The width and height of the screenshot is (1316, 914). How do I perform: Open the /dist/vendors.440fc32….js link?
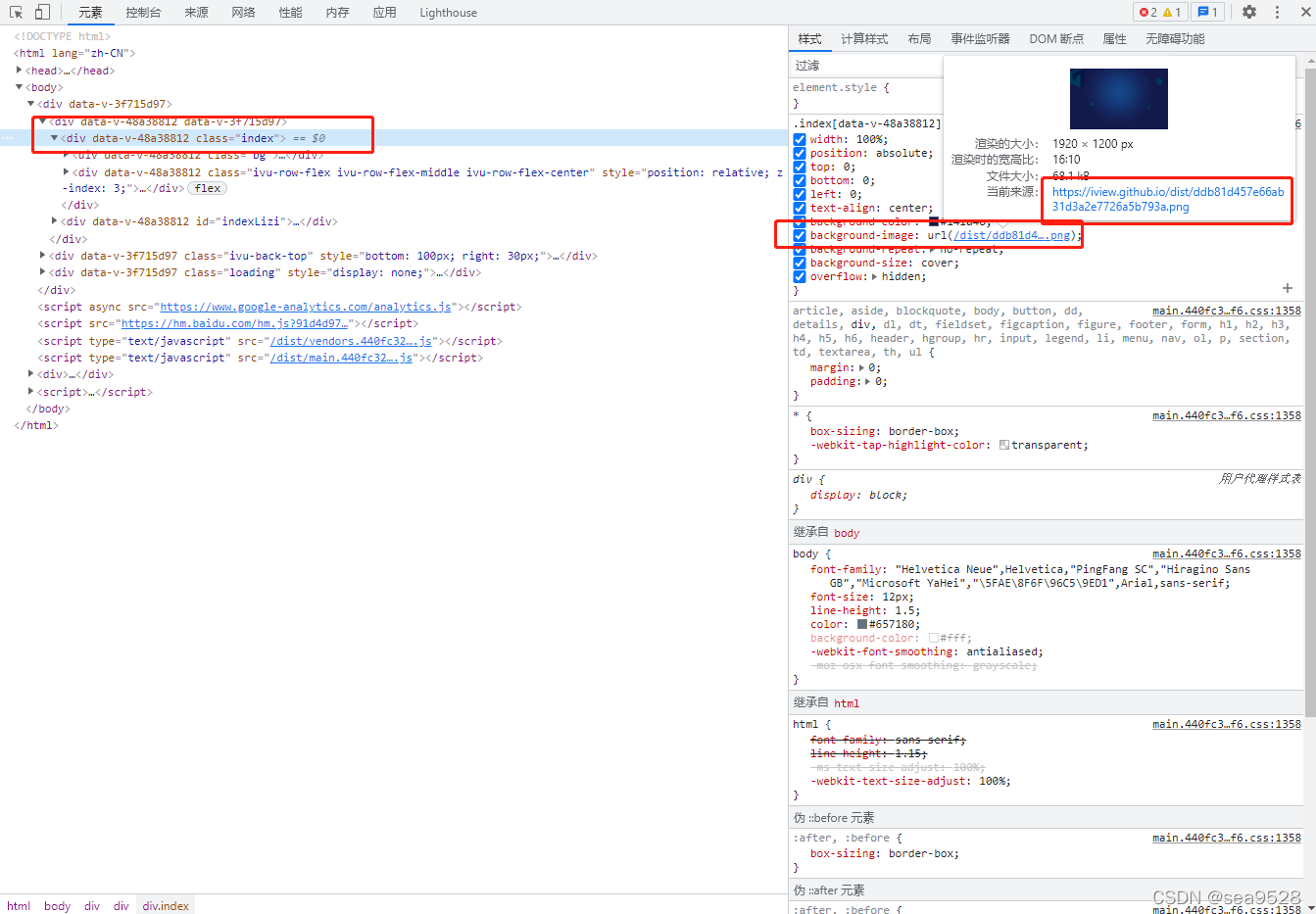click(x=351, y=341)
